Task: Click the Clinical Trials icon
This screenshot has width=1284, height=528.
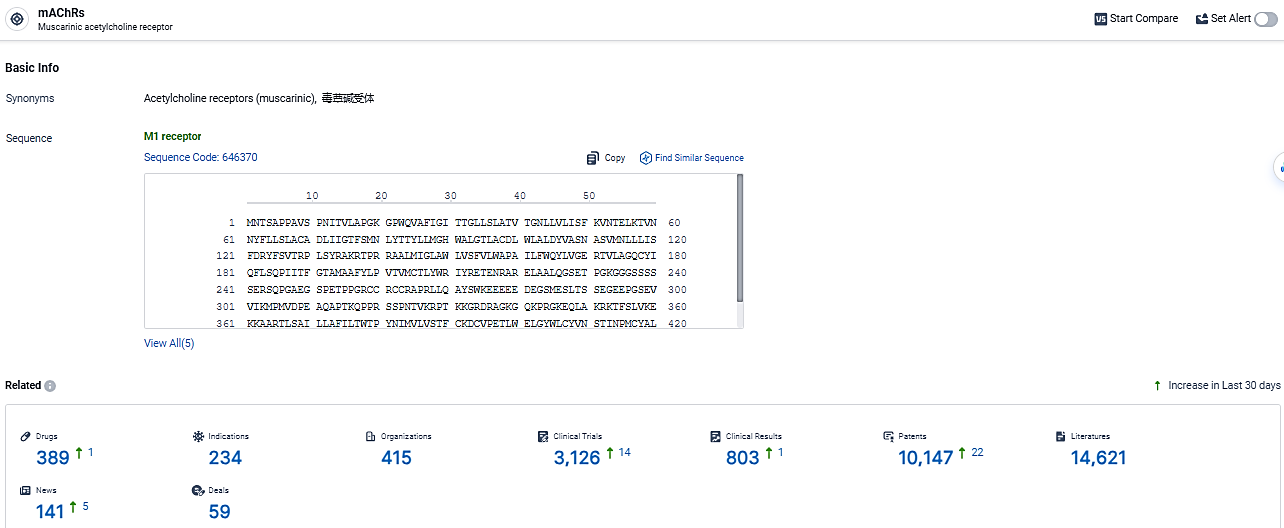Action: (x=544, y=437)
